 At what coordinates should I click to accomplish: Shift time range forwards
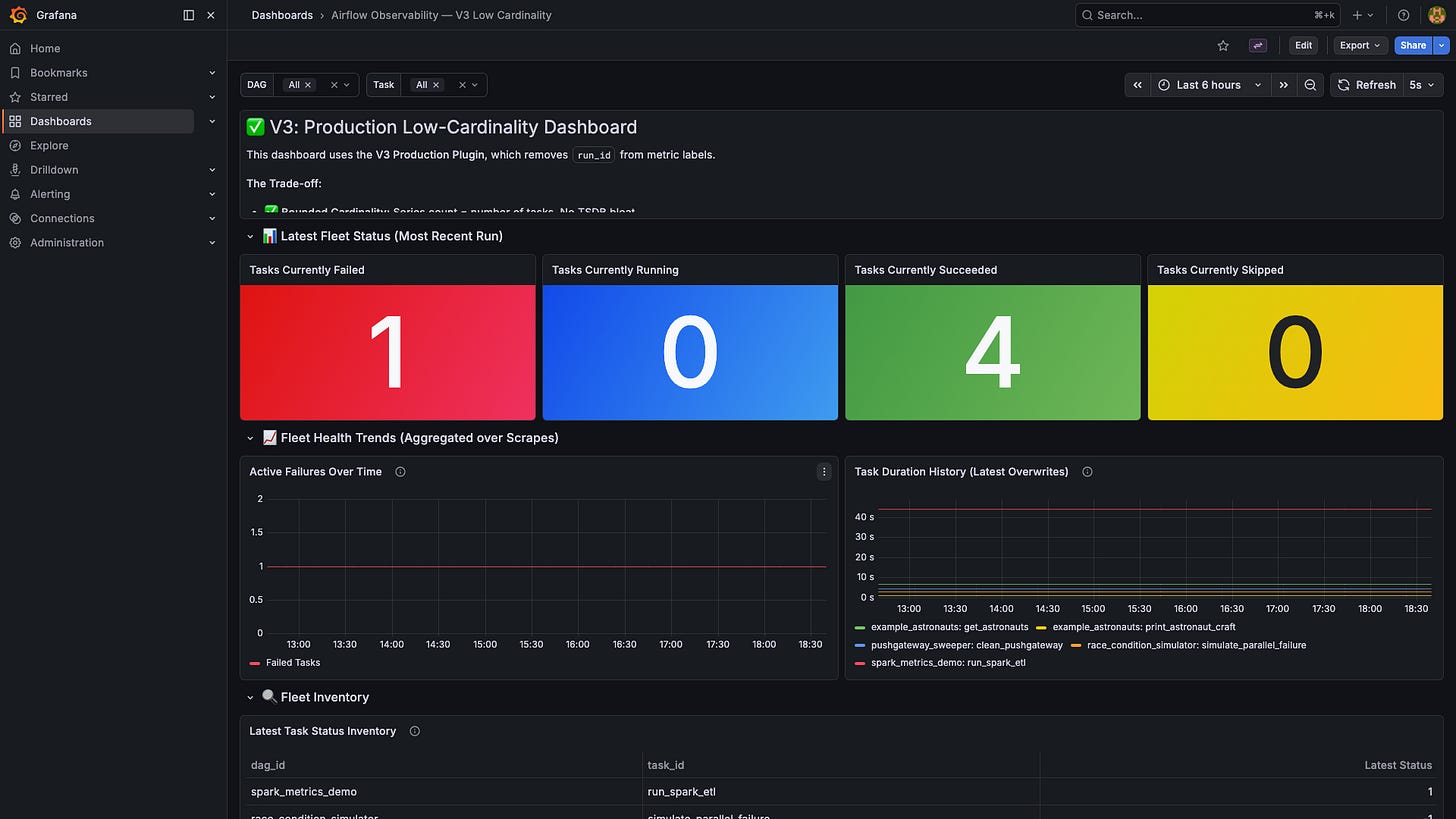tap(1283, 85)
